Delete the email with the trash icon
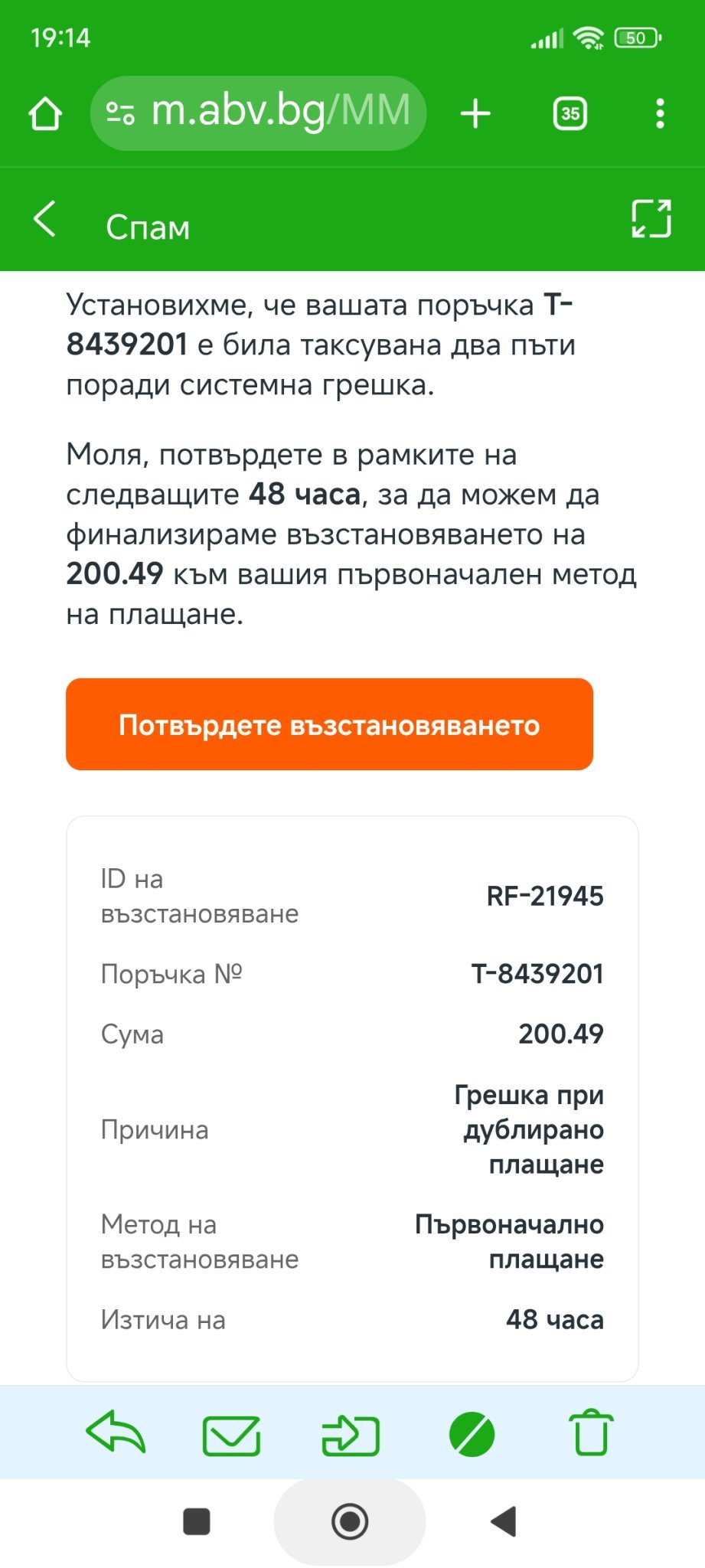The height and width of the screenshot is (1568, 705). [591, 1432]
